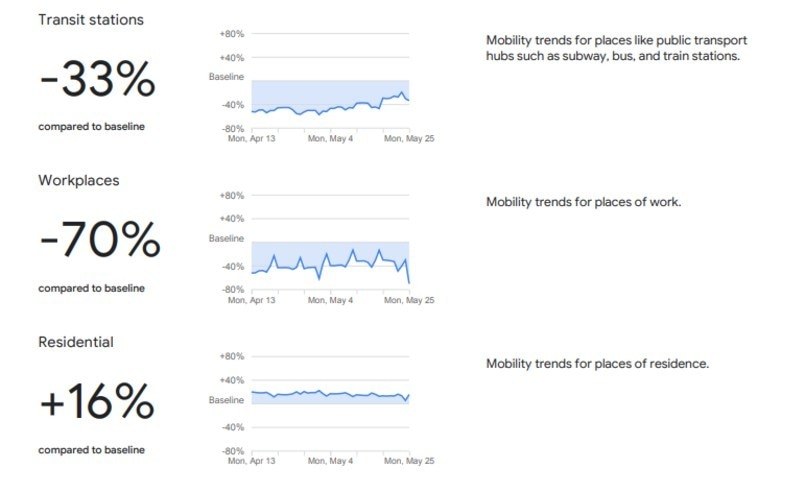Click Mon, Apr 13 on workplaces chart
This screenshot has height=480, width=800.
click(251, 300)
